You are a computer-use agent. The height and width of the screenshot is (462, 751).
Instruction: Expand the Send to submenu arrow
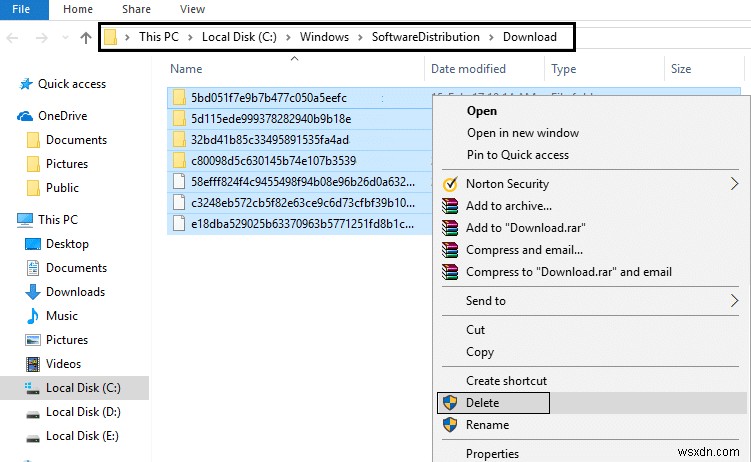[x=734, y=301]
